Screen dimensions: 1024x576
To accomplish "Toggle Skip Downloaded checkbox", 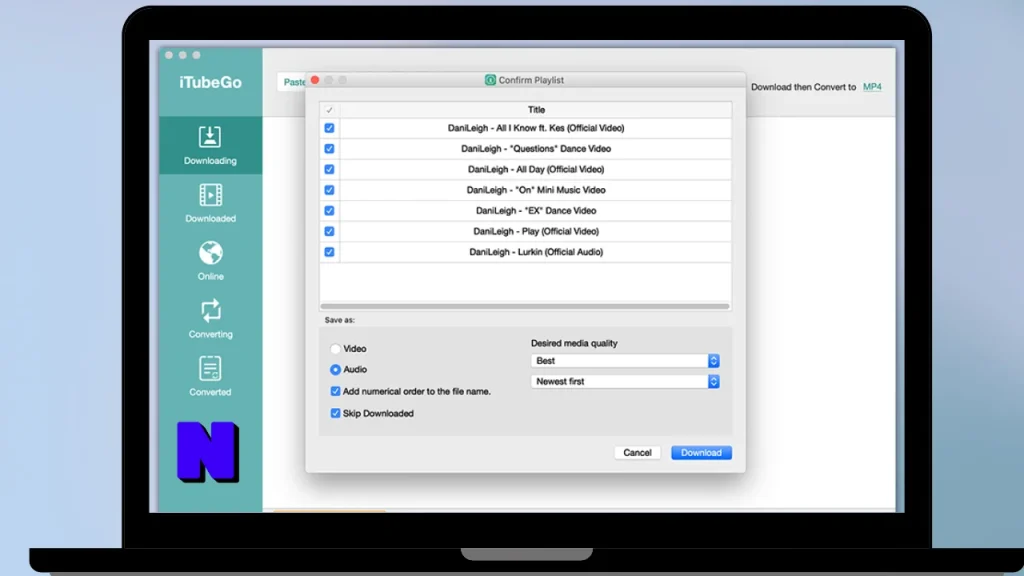I will pos(335,413).
